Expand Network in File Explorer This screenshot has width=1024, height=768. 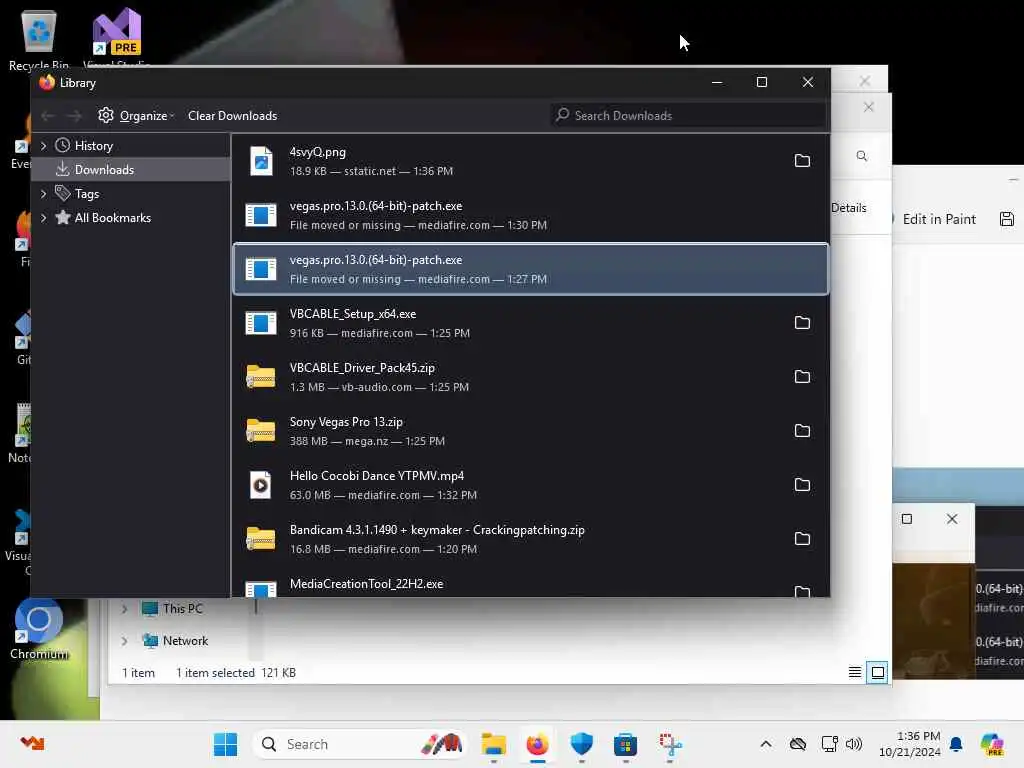[125, 641]
